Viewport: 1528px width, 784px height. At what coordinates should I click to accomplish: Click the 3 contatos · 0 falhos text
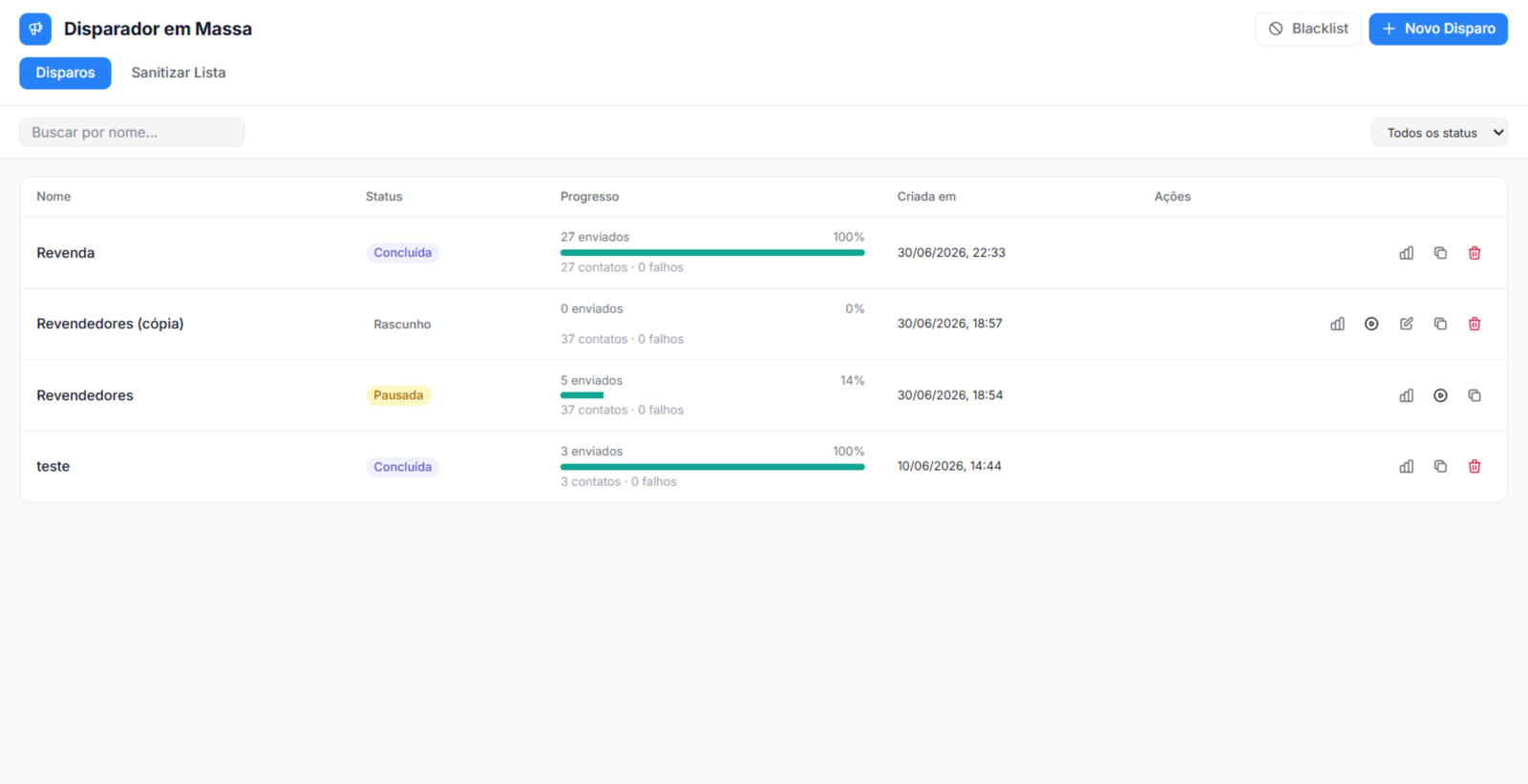pyautogui.click(x=619, y=481)
